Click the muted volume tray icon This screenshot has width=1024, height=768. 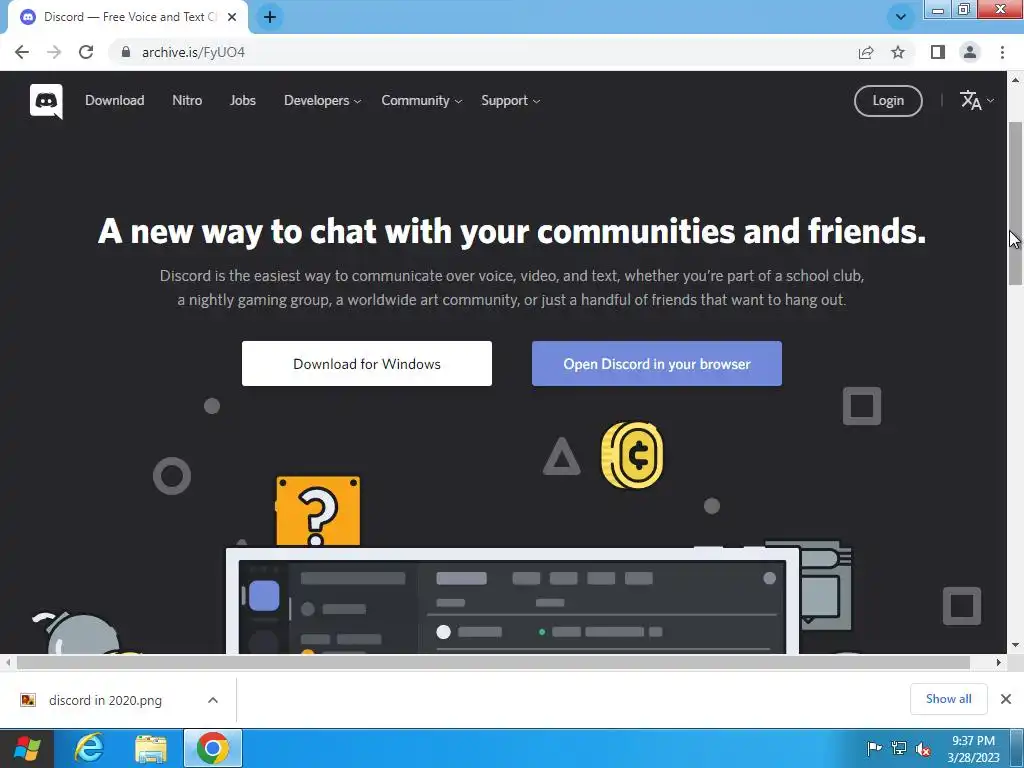click(923, 749)
